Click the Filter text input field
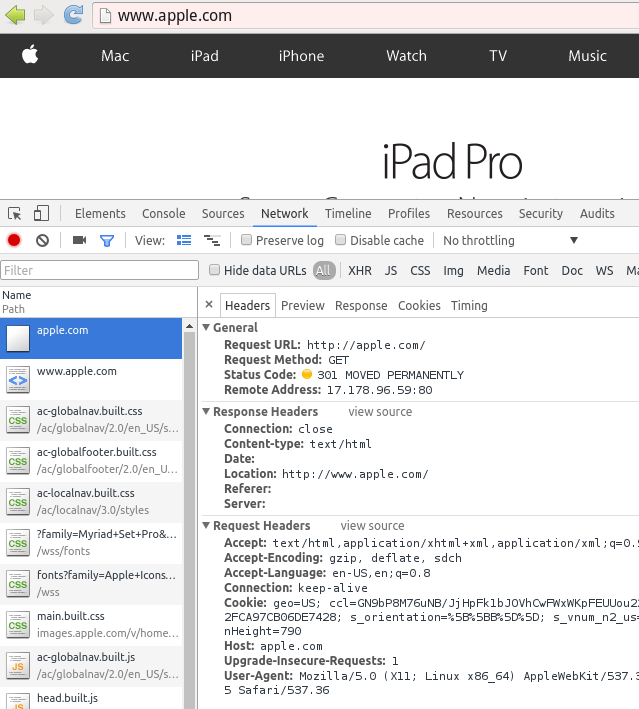The height and width of the screenshot is (709, 639). coord(99,270)
